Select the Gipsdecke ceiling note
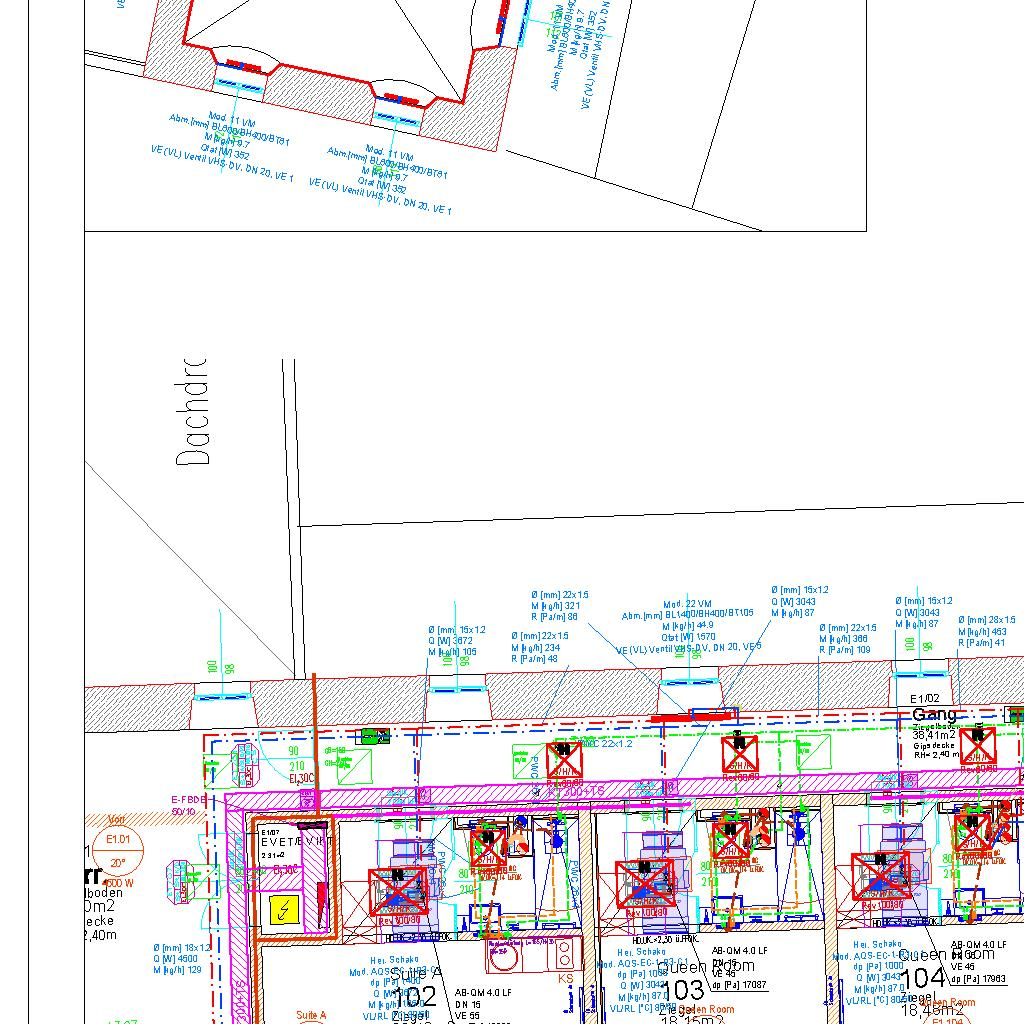The height and width of the screenshot is (1024, 1024). (x=934, y=745)
